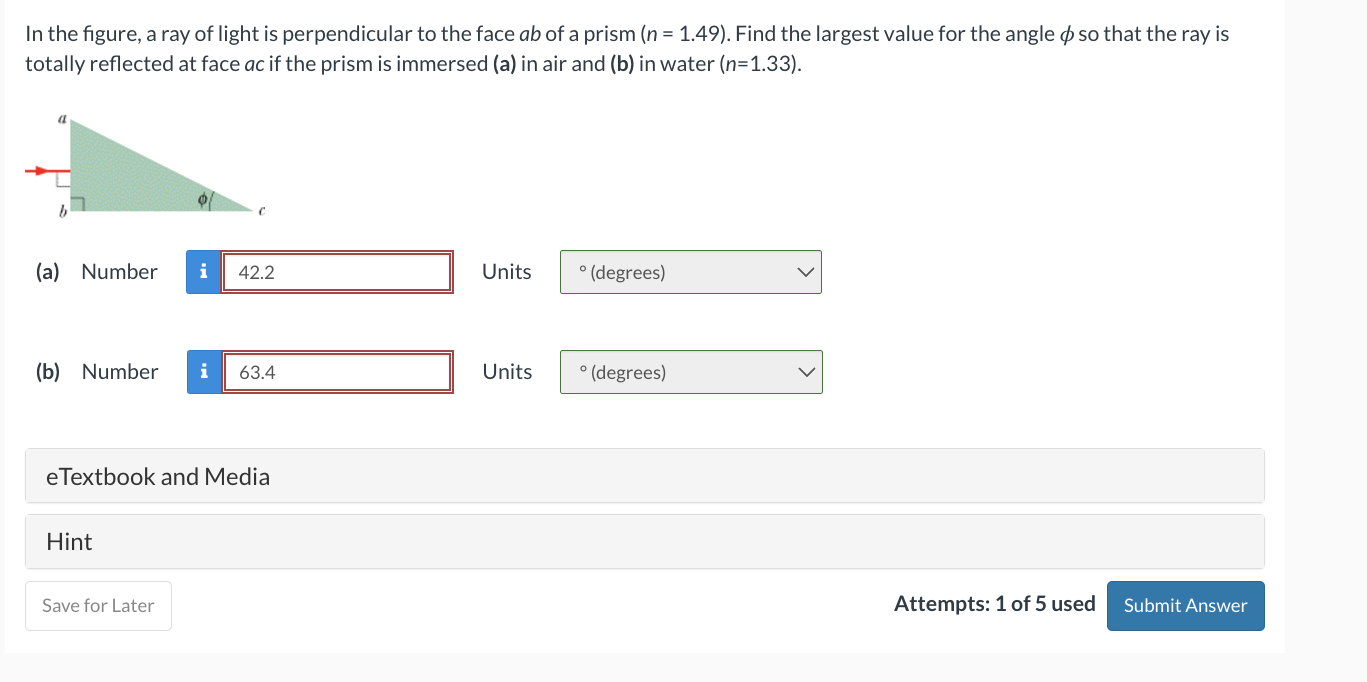Open the part (b) units dropdown
This screenshot has height=682, width=1367.
click(691, 372)
